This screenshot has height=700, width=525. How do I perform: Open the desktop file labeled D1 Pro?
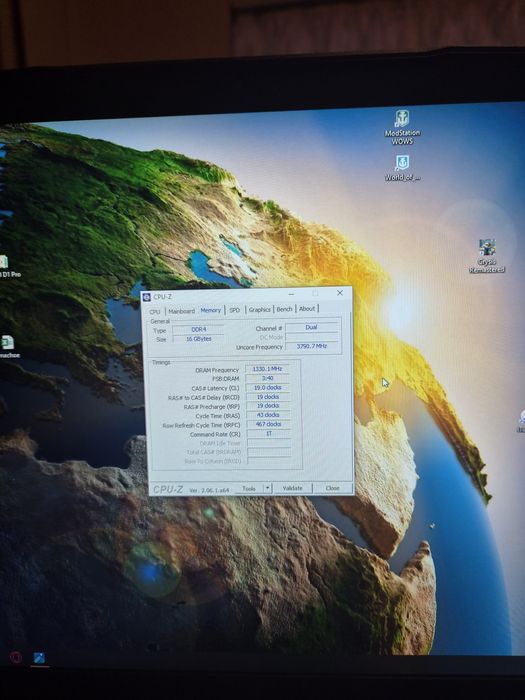tap(7, 267)
